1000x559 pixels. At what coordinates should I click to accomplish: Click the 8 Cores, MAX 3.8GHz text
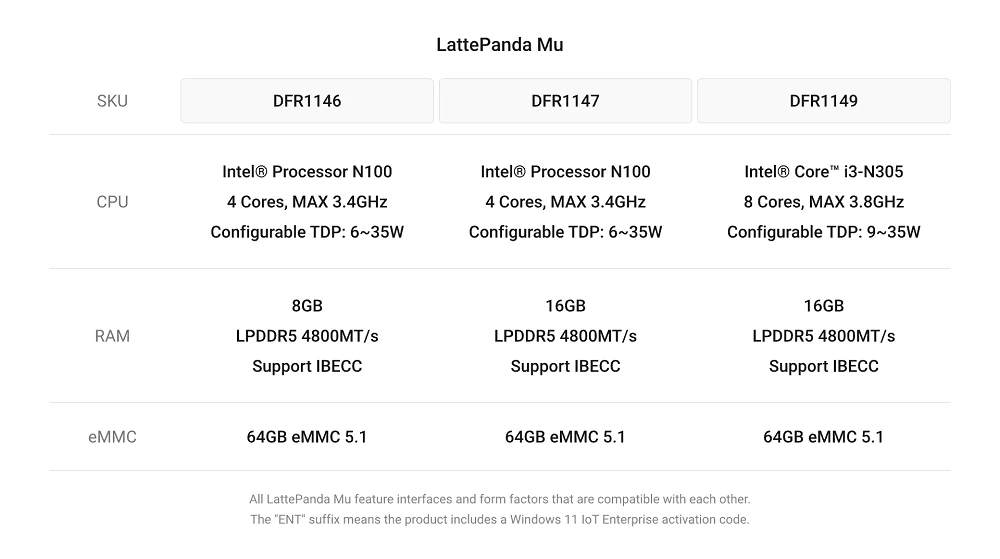pyautogui.click(x=823, y=202)
